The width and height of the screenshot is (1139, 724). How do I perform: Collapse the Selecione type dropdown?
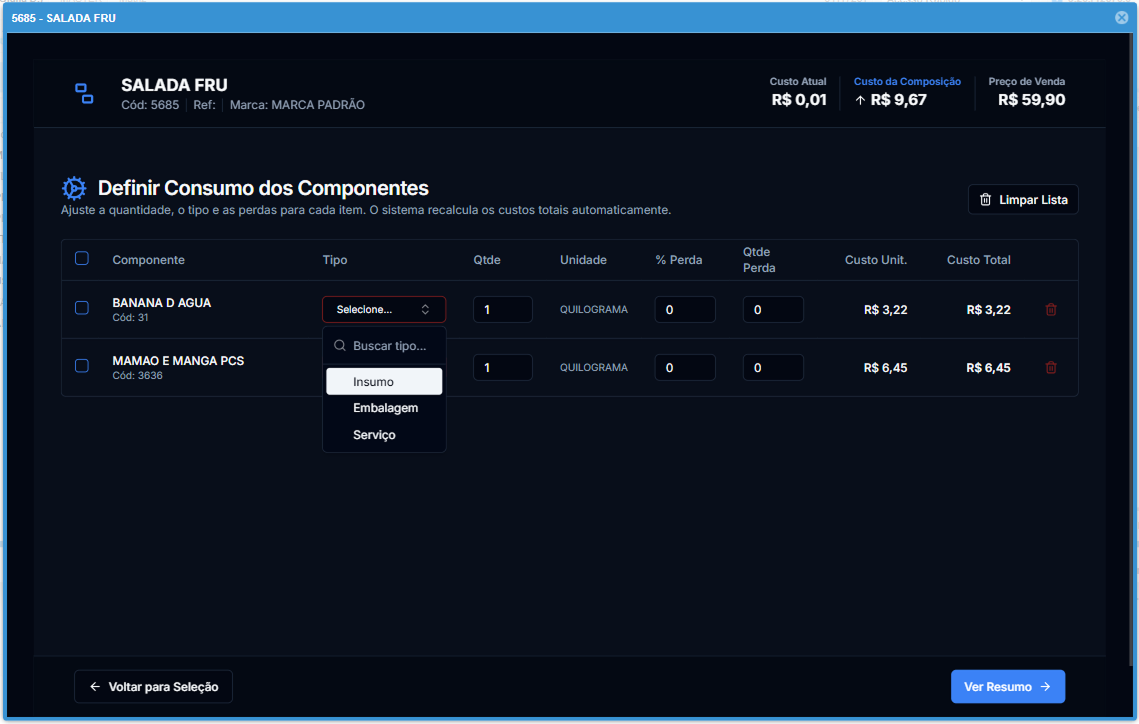pyautogui.click(x=384, y=310)
